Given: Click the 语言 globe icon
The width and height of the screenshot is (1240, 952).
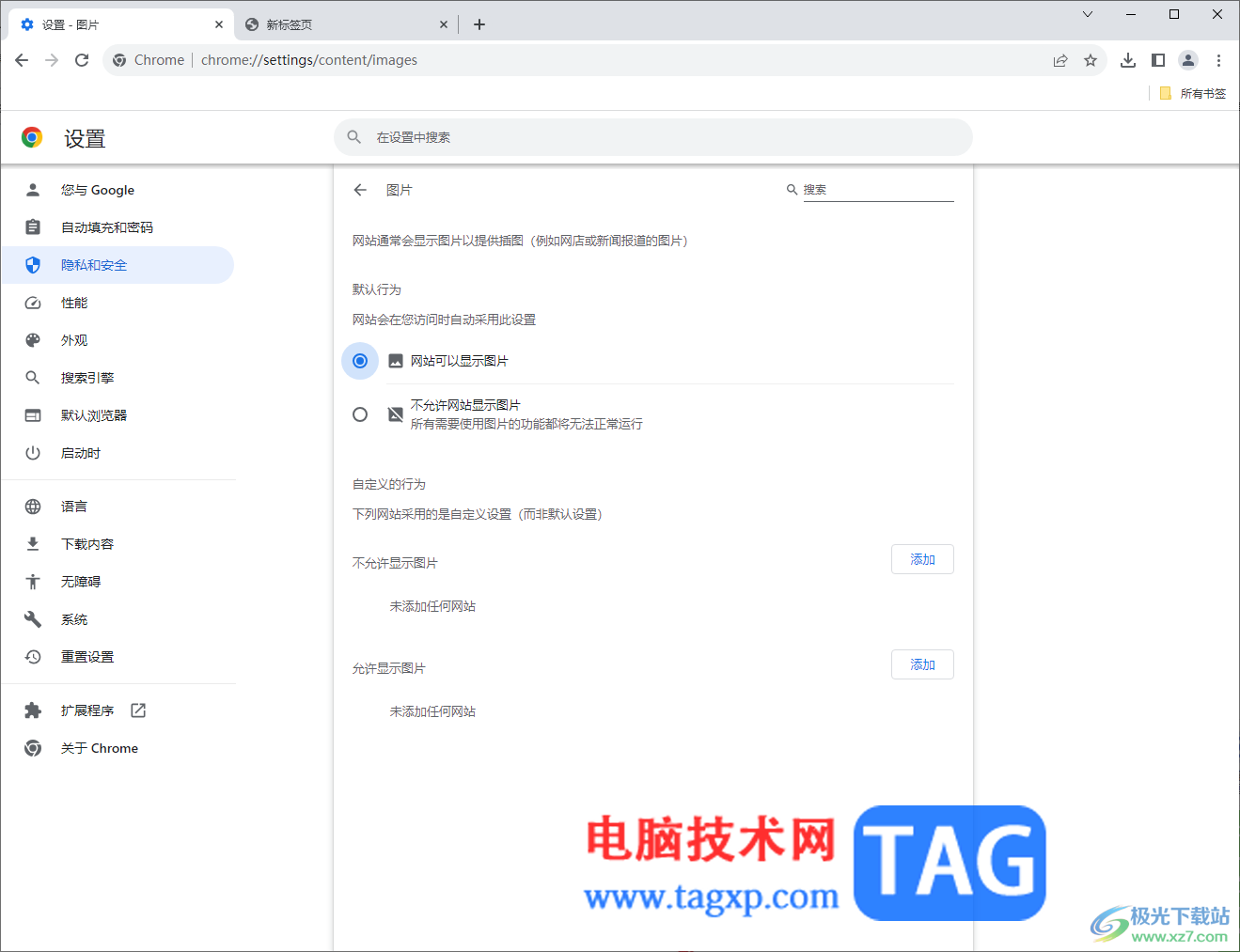Looking at the screenshot, I should [33, 507].
